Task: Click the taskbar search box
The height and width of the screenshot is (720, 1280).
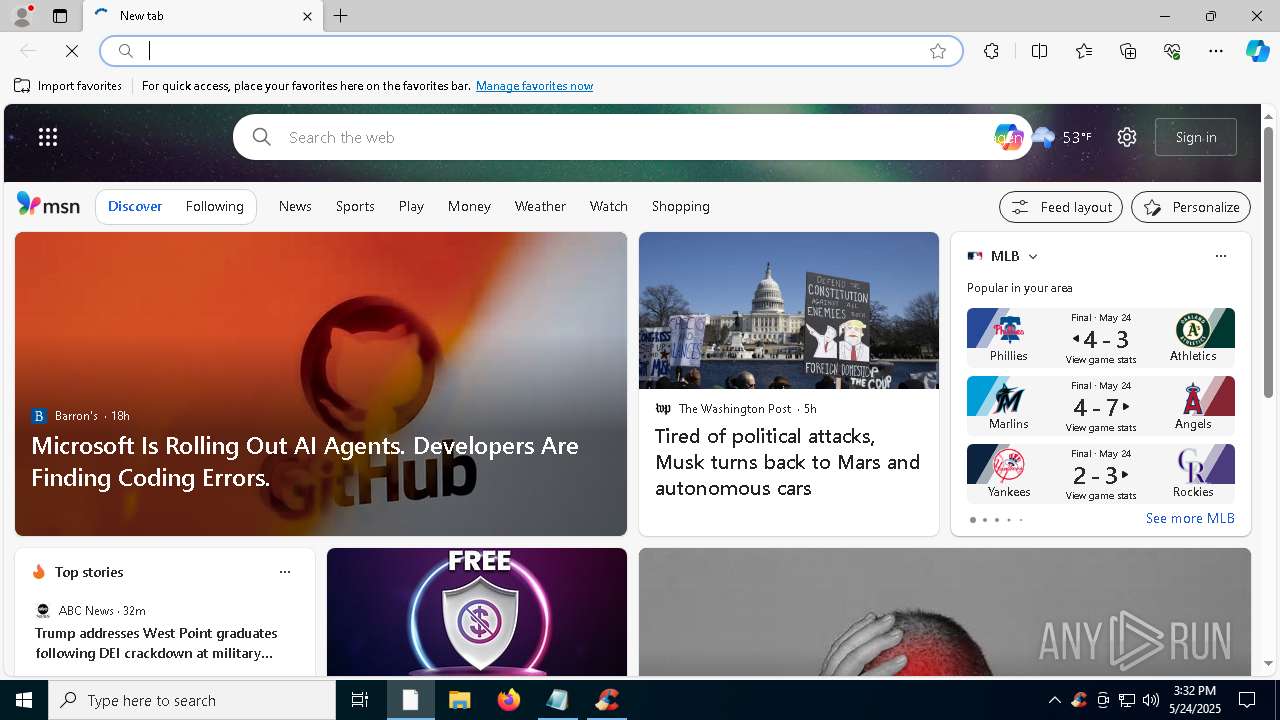Action: [192, 700]
